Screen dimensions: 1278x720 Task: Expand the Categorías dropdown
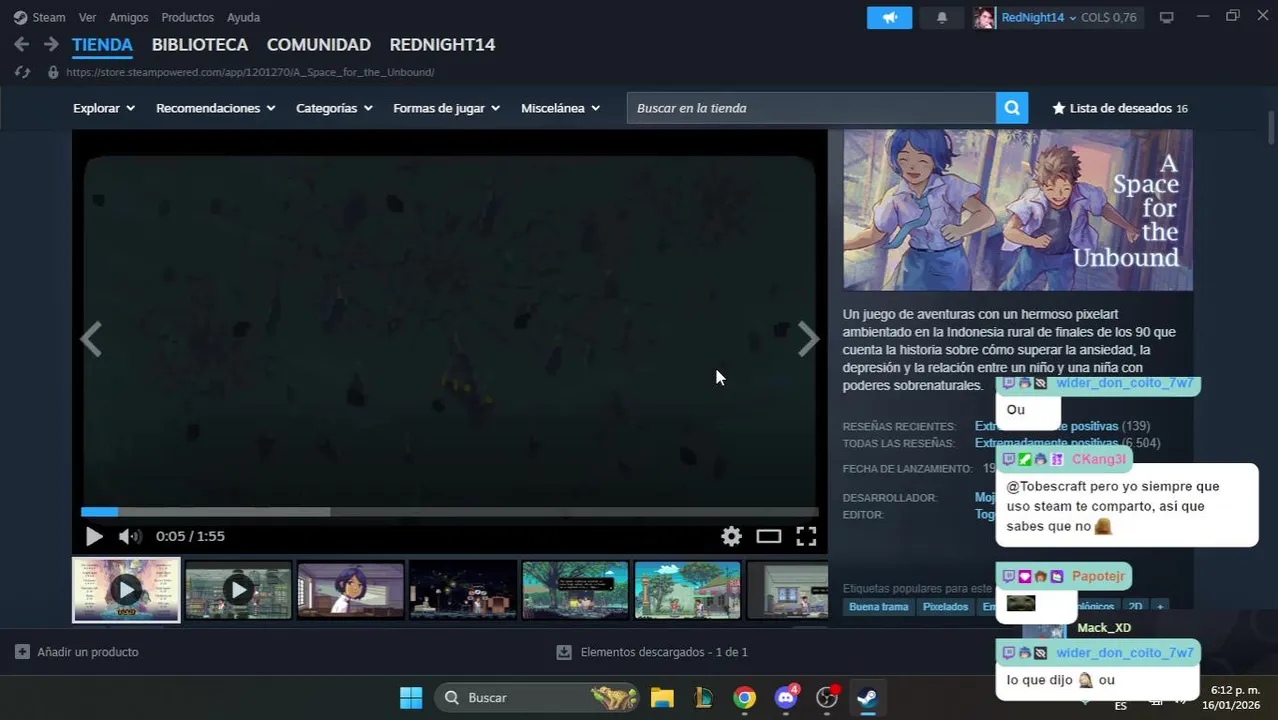334,108
